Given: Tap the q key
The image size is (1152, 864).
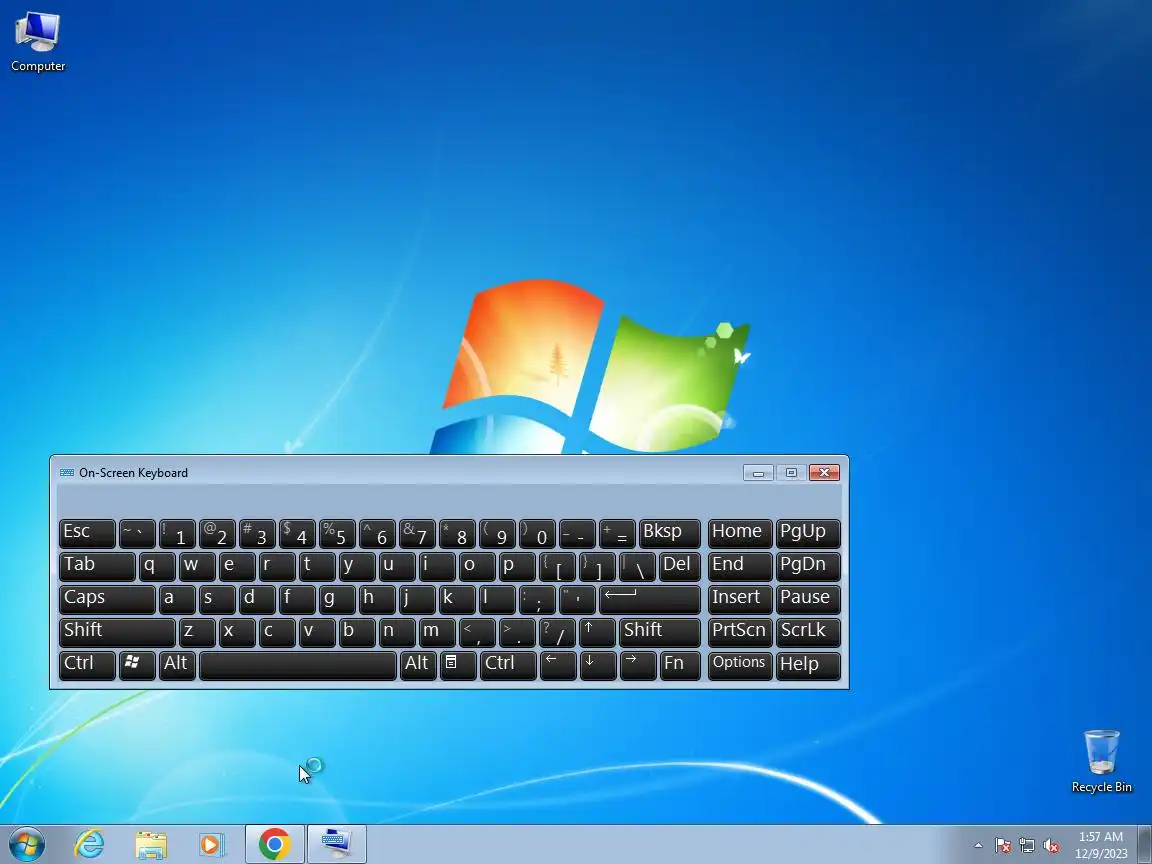Looking at the screenshot, I should coord(156,566).
